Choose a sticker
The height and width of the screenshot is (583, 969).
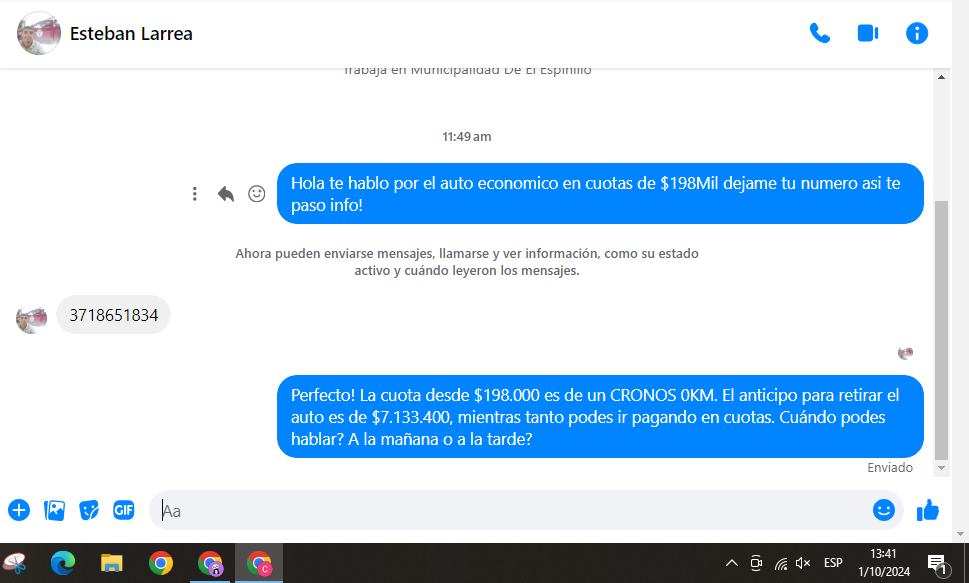coord(89,510)
